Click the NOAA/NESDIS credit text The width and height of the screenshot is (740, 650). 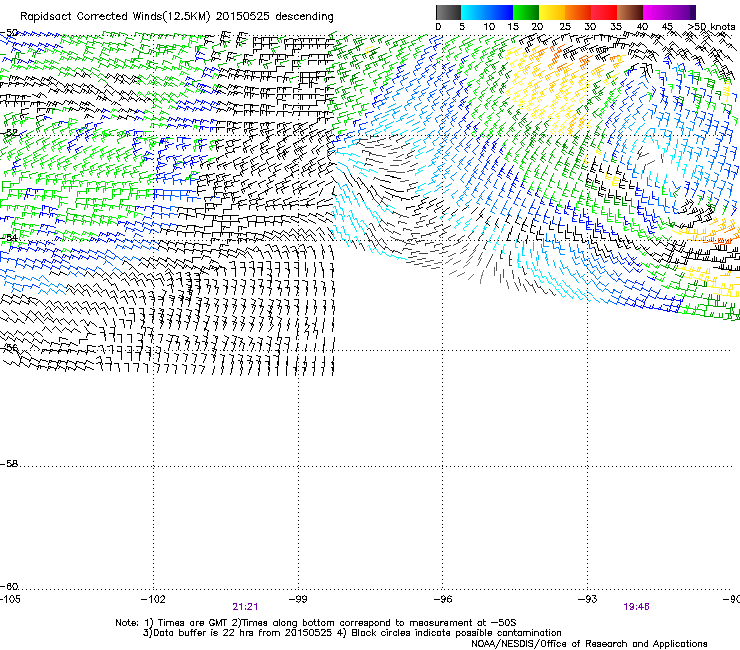point(589,644)
